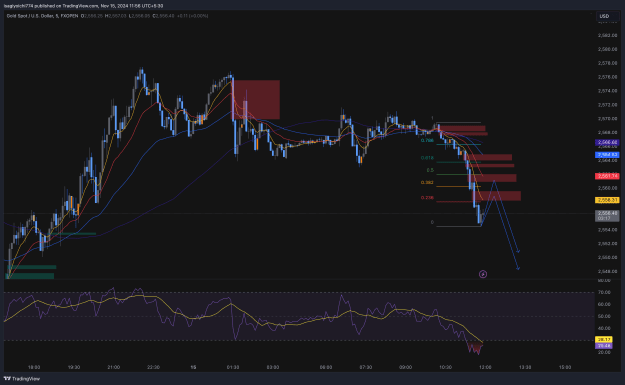625x385 pixels.
Task: Open the purple economic event marker icon
Action: (x=483, y=274)
